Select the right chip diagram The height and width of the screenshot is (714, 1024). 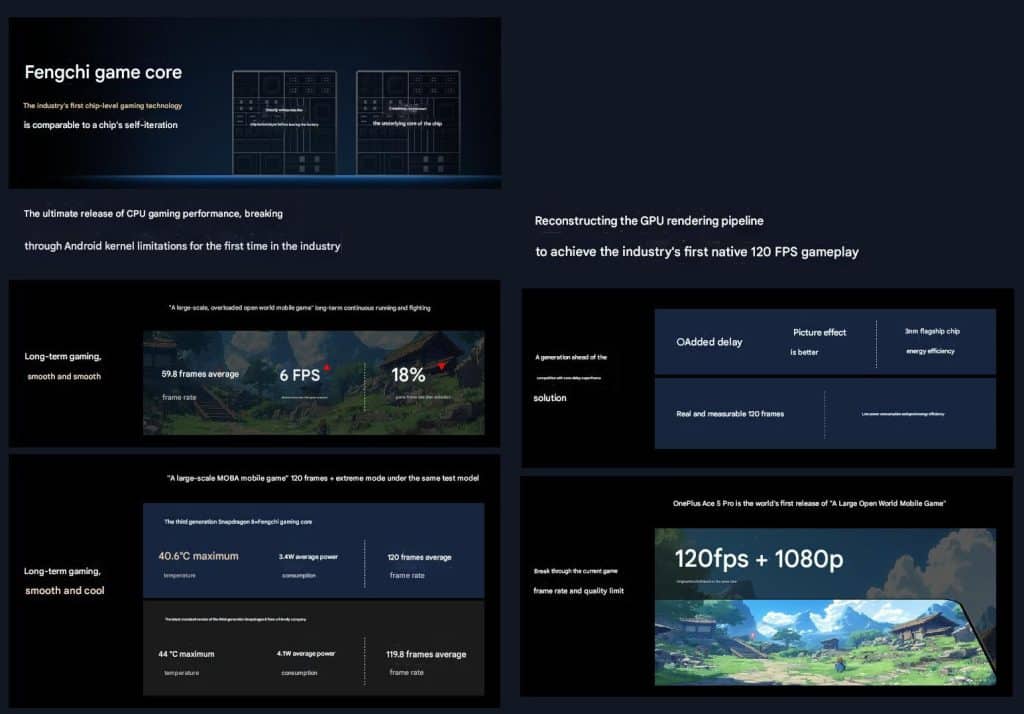[408, 121]
